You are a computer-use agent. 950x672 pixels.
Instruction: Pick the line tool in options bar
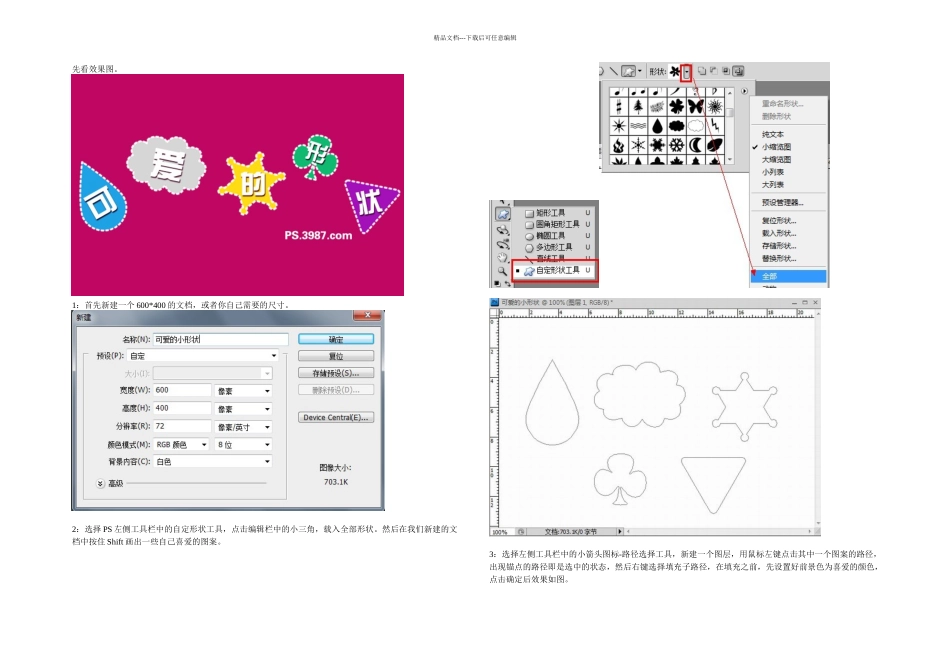614,72
